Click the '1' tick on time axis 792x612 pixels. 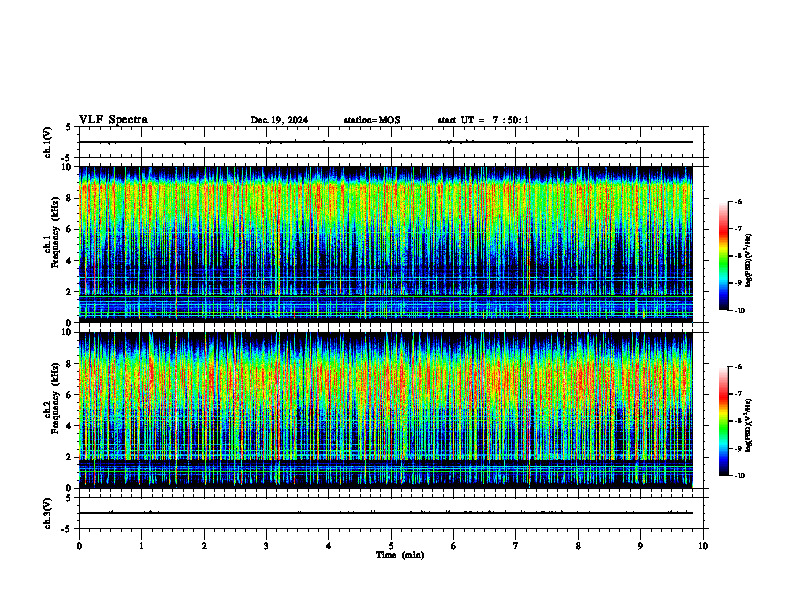(x=141, y=546)
